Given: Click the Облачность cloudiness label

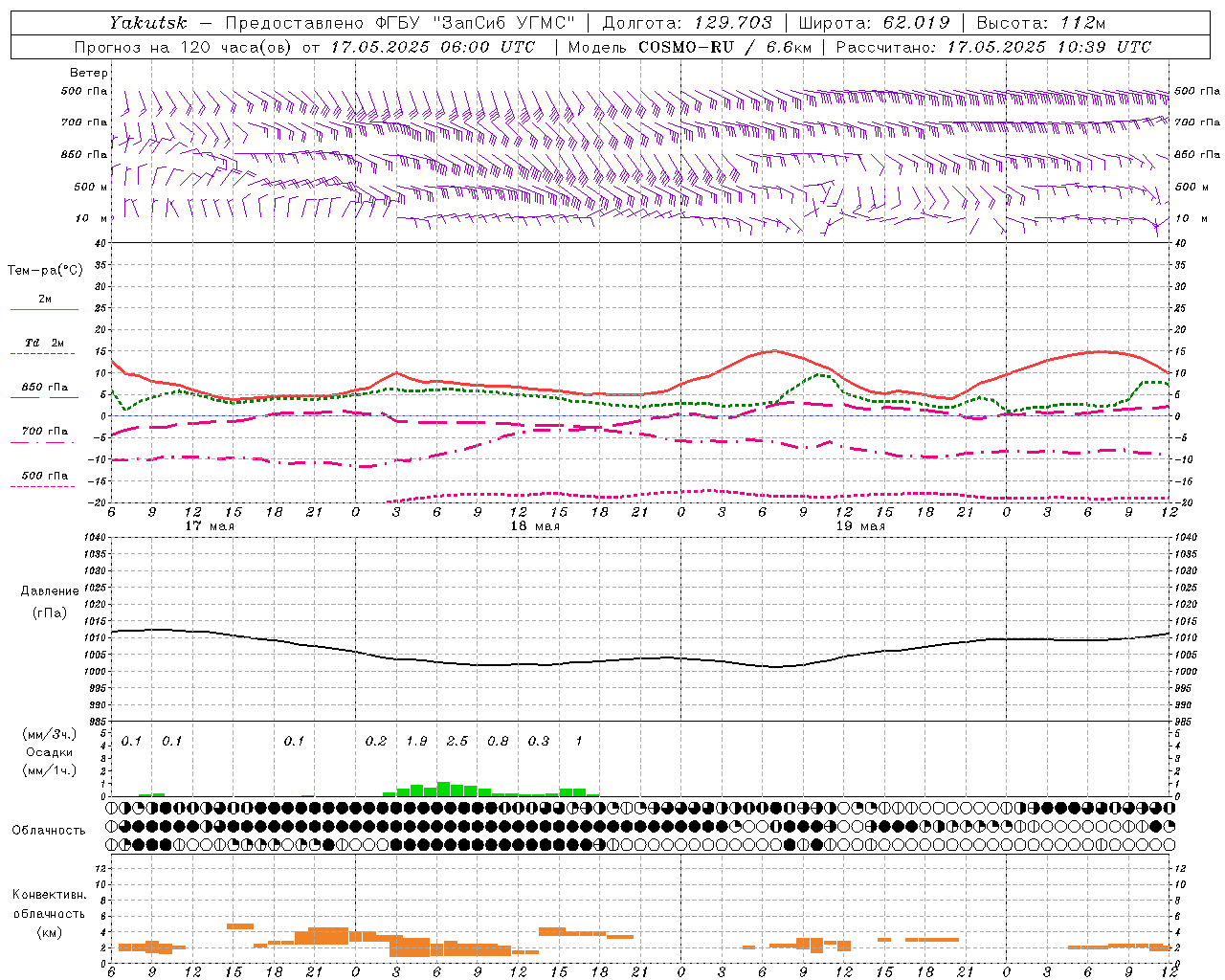Looking at the screenshot, I should point(49,831).
